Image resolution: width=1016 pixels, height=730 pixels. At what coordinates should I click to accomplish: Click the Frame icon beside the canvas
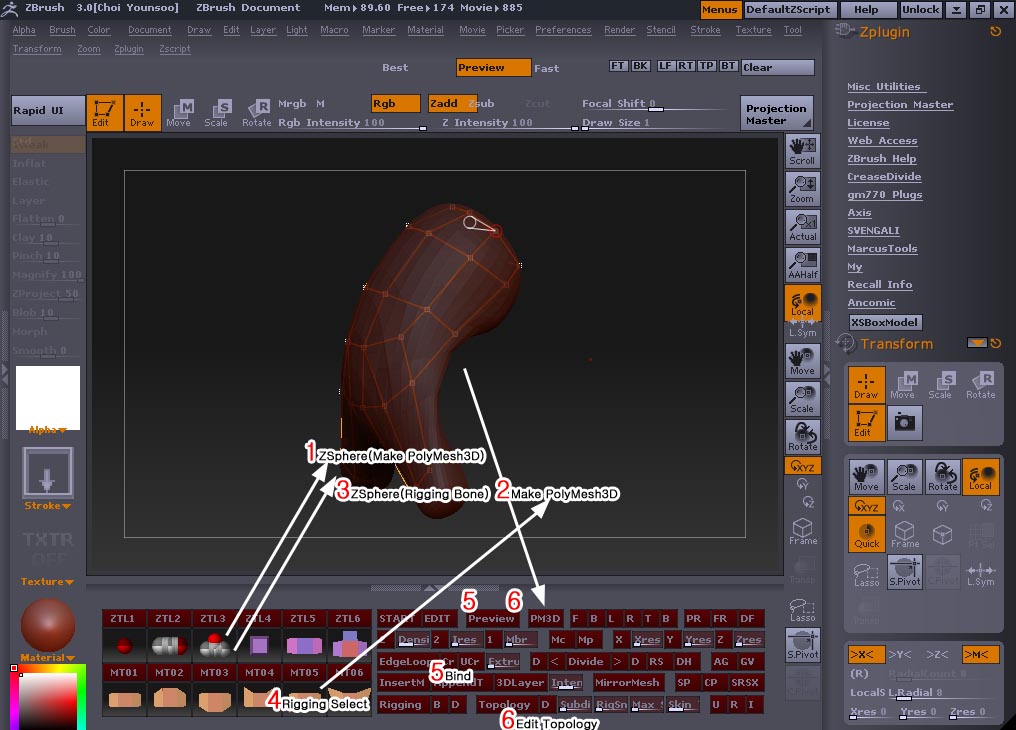(802, 531)
